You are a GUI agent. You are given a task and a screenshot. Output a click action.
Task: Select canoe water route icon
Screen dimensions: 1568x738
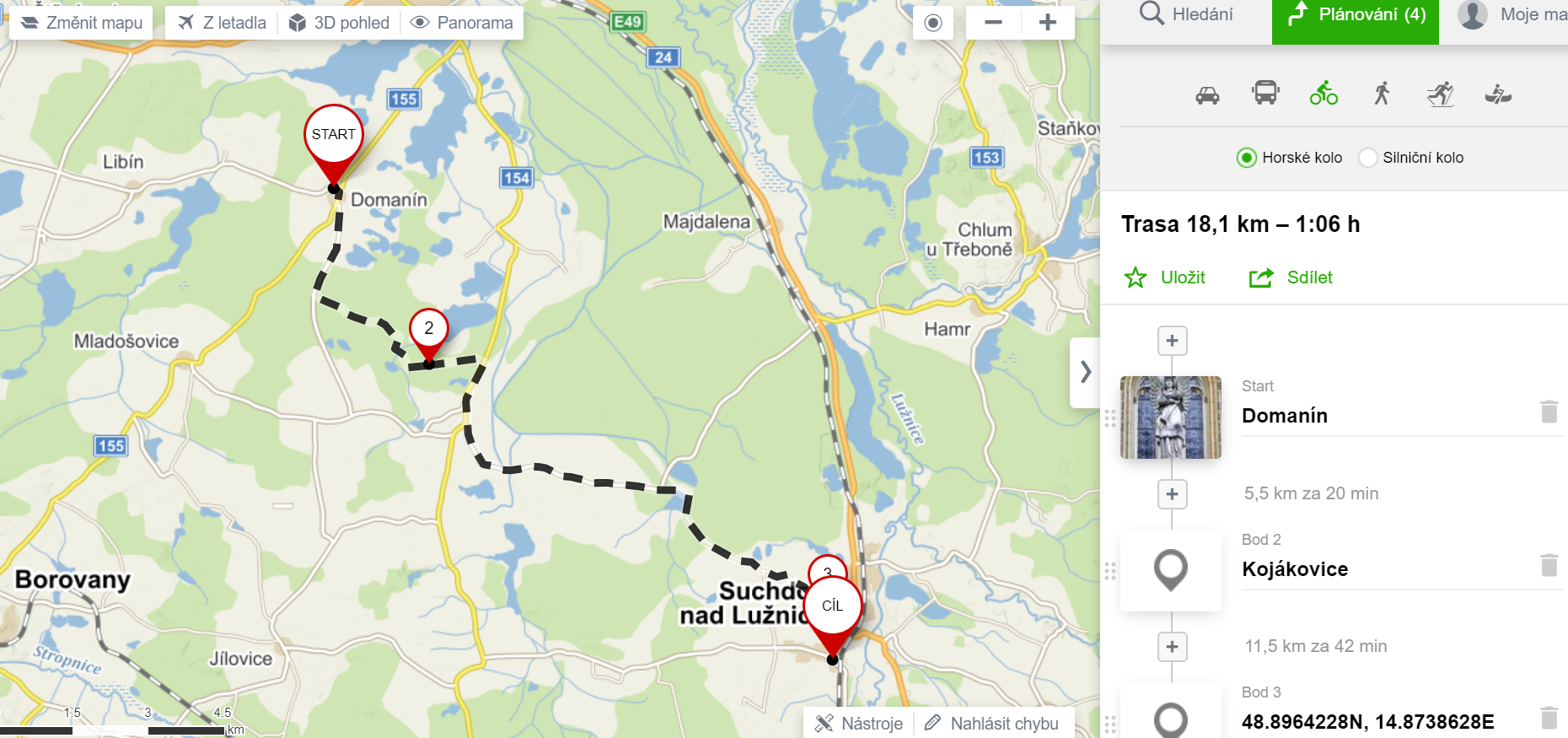[1498, 94]
